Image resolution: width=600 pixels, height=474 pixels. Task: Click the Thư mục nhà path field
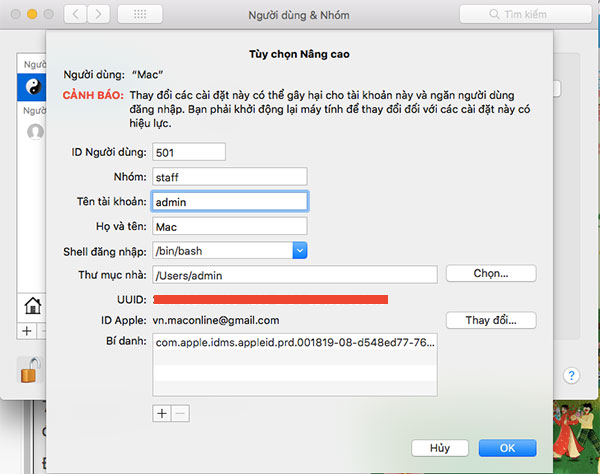[294, 274]
